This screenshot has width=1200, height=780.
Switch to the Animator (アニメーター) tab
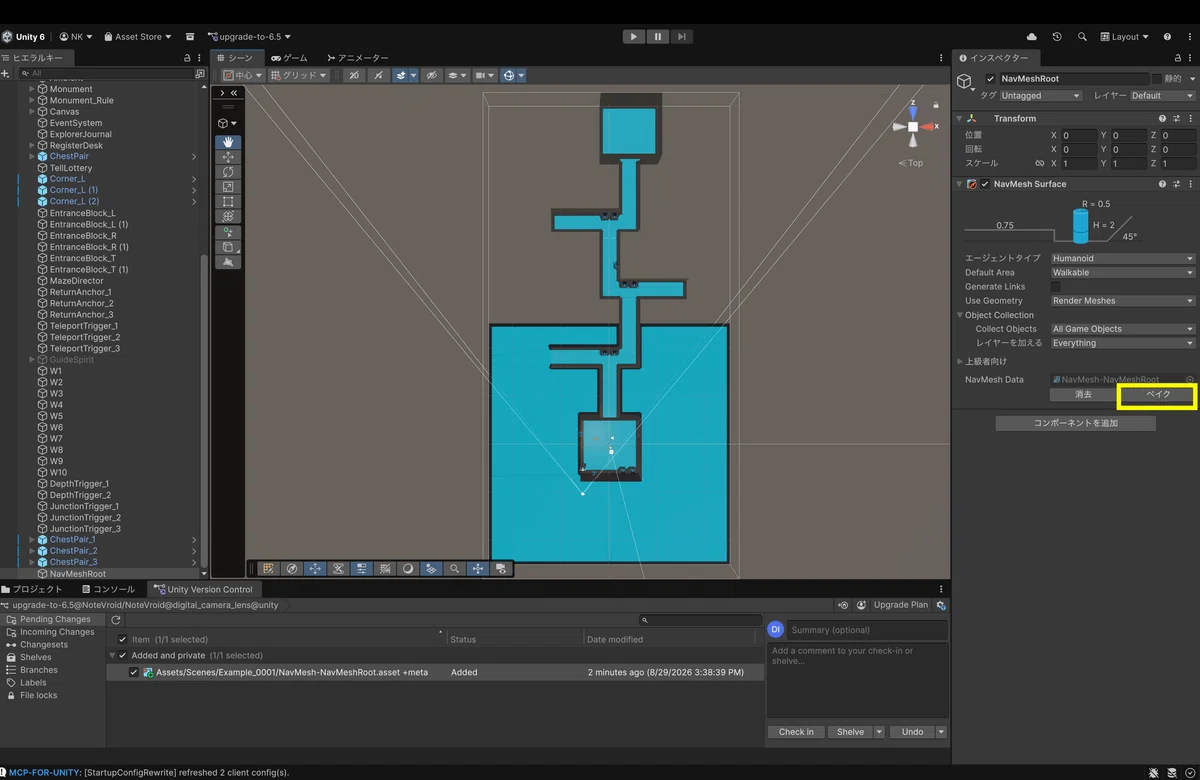357,58
